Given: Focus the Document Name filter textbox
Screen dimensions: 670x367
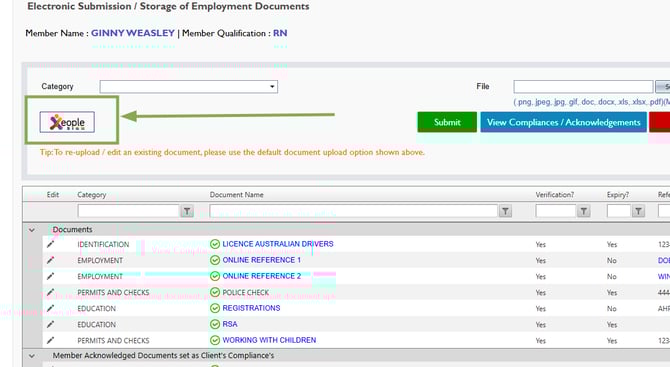Looking at the screenshot, I should [x=353, y=211].
